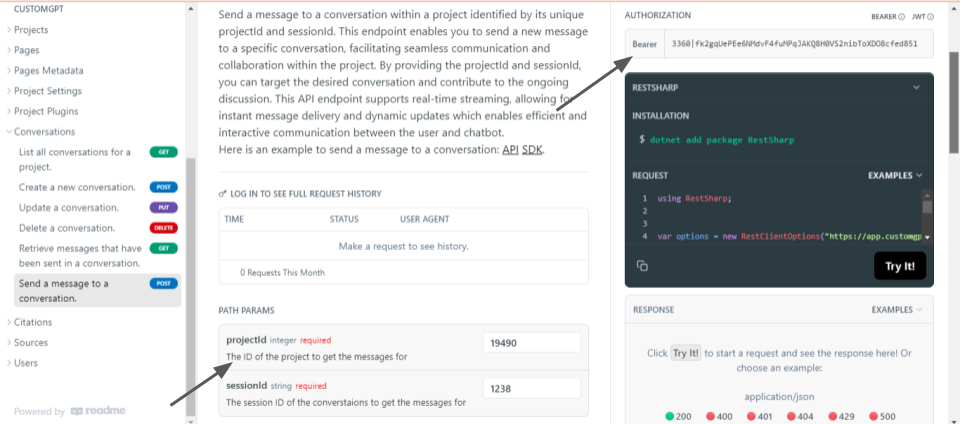Viewport: 960px width, 424px height.
Task: Select the 200 response status
Action: (678, 416)
